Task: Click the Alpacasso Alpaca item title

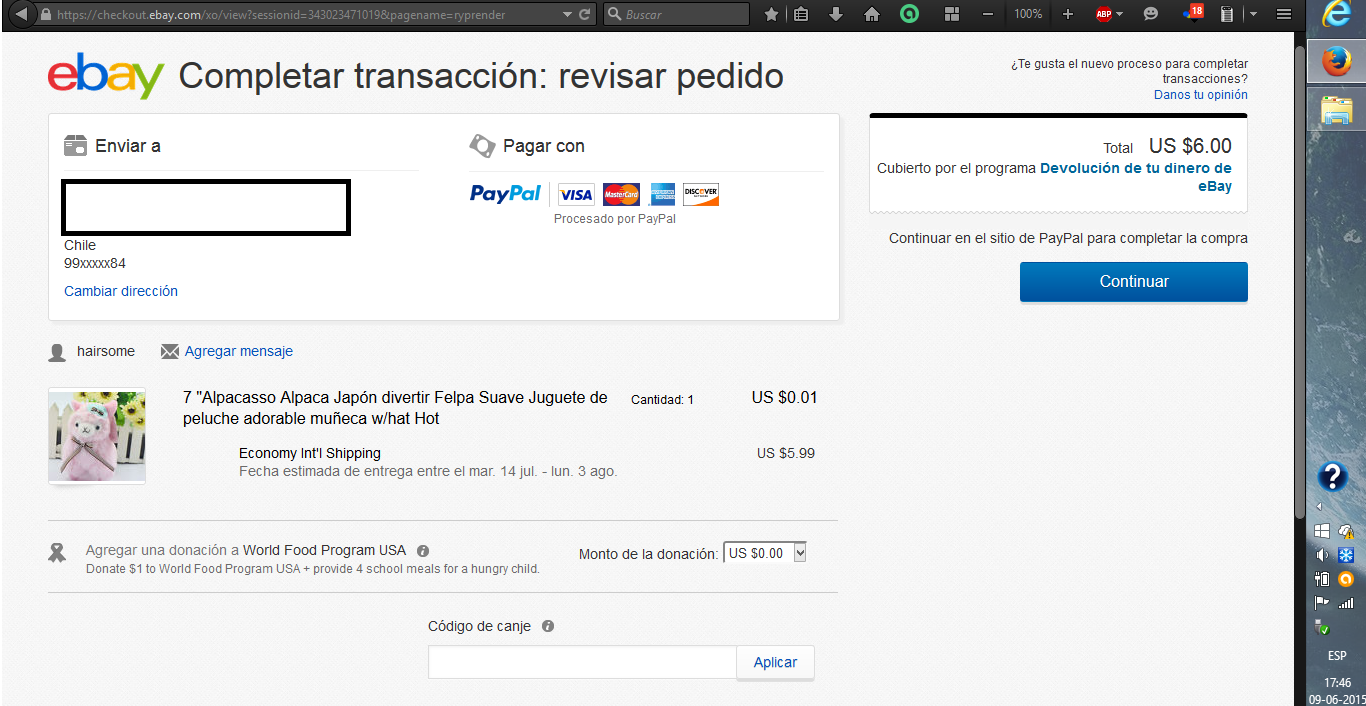Action: (x=395, y=408)
